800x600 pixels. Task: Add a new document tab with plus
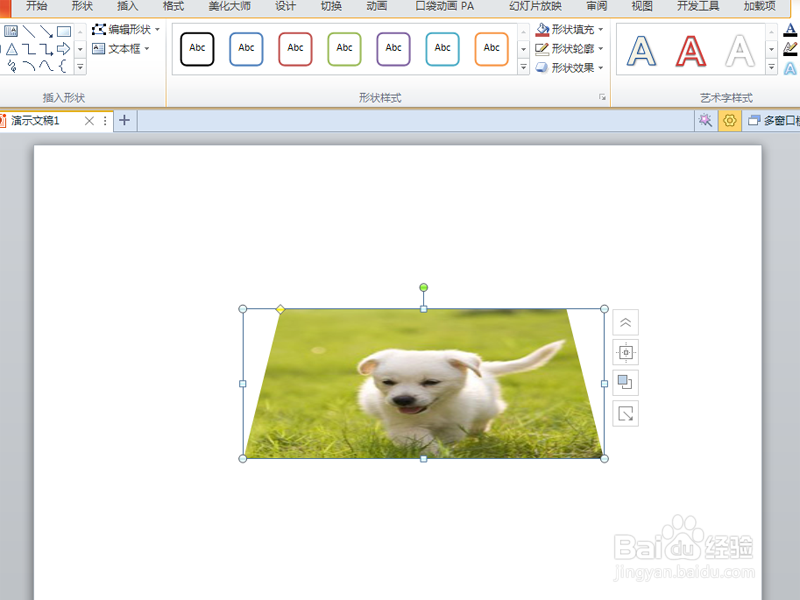tap(124, 120)
